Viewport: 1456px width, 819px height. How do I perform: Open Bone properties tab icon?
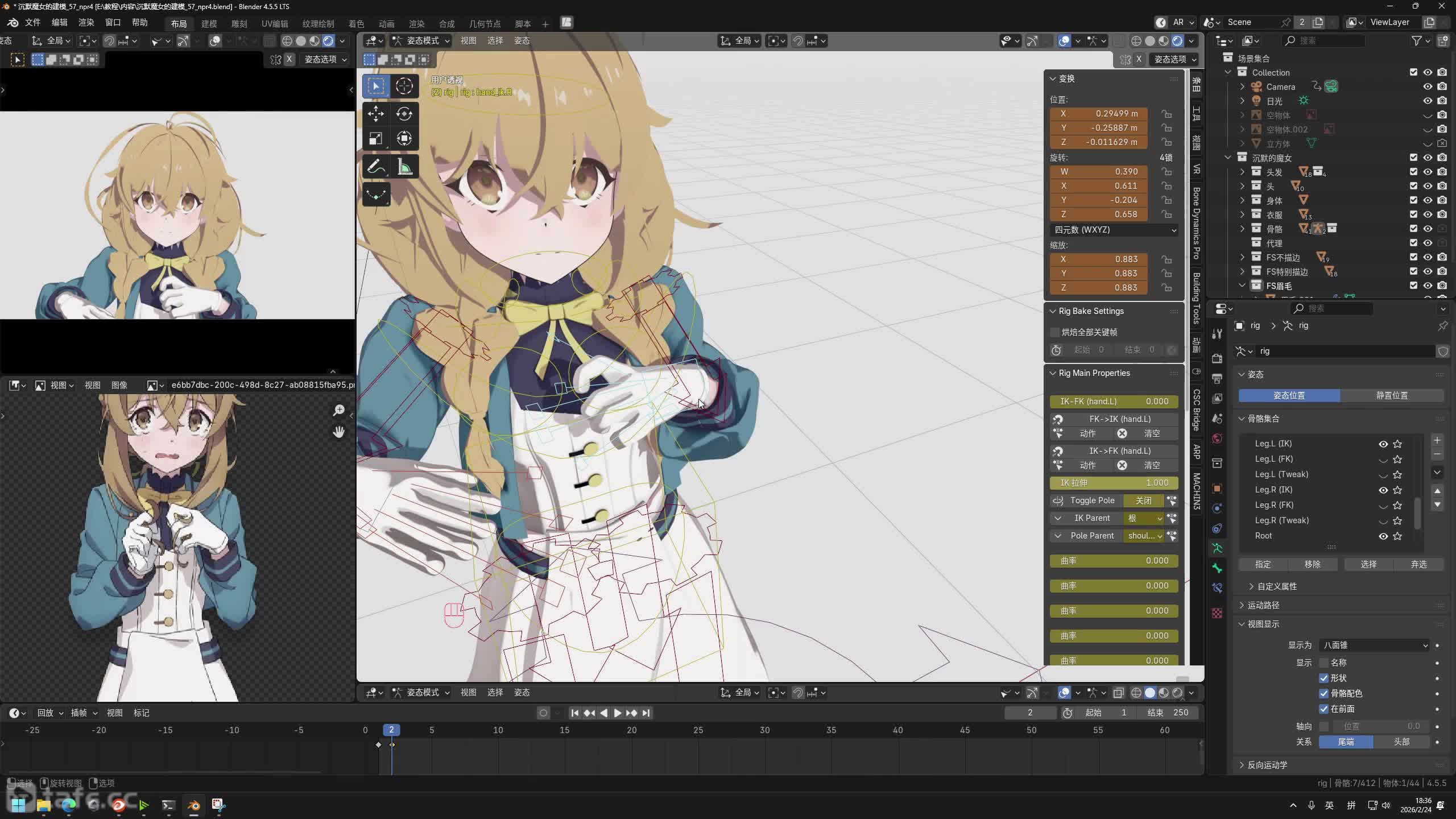point(1217,568)
